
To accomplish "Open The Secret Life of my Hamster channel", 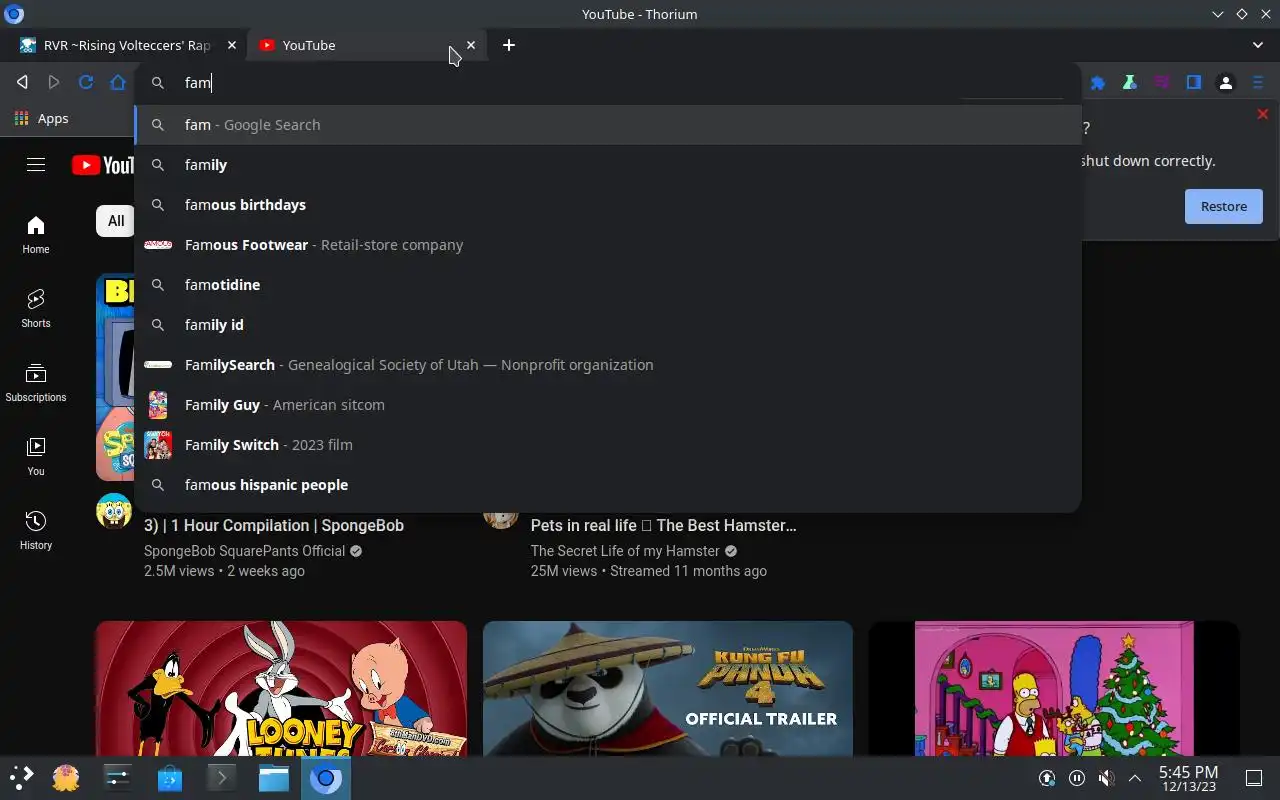I will pos(625,551).
